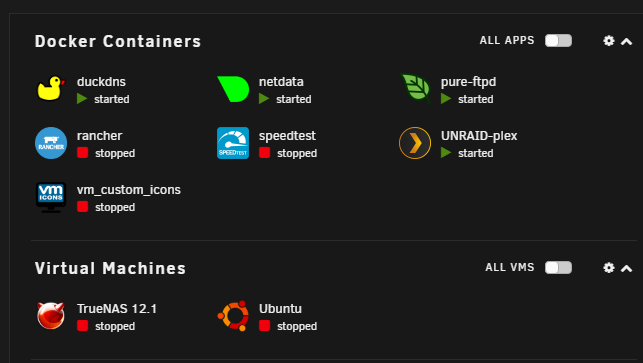Click the duckdns container name
Viewport: 643px width, 363px height.
pyautogui.click(x=101, y=82)
